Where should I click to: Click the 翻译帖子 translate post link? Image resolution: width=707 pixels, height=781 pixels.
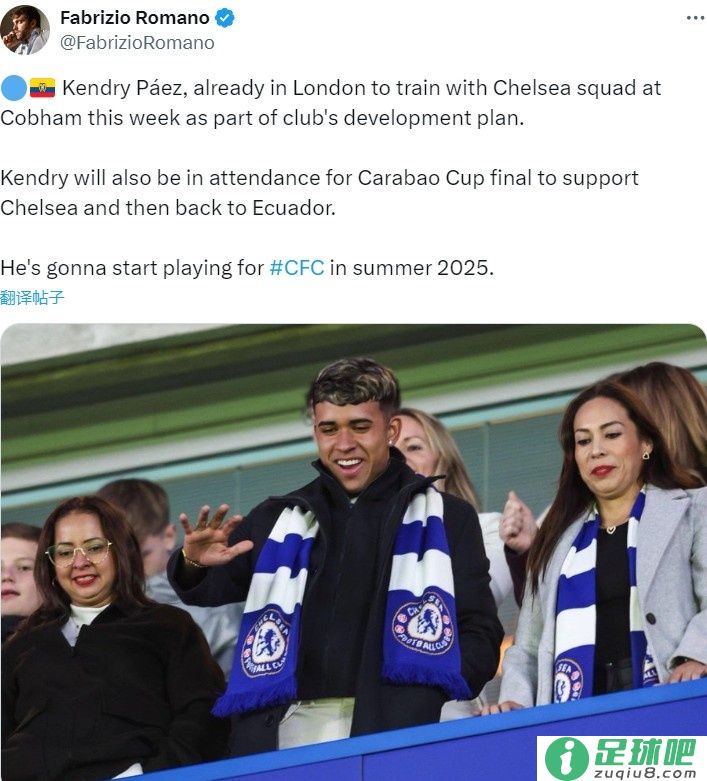[32, 297]
